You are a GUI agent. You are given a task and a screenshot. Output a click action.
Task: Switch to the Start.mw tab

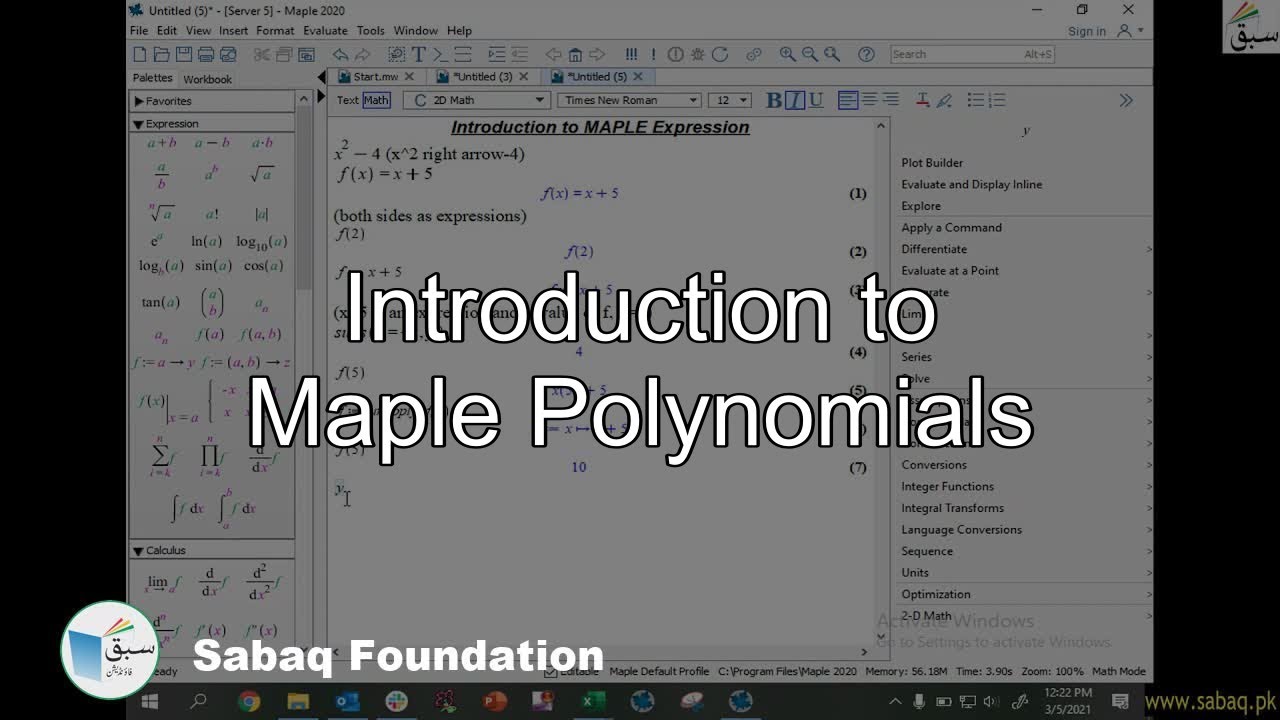click(x=375, y=77)
